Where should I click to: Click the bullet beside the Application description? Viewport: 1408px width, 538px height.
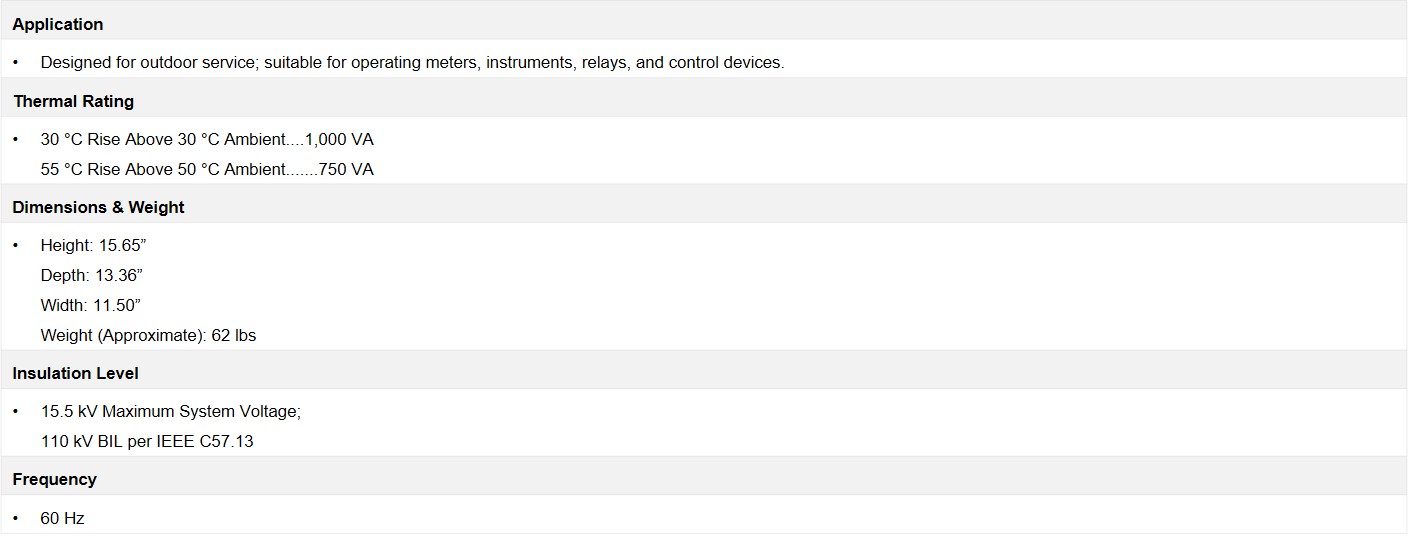[x=16, y=62]
